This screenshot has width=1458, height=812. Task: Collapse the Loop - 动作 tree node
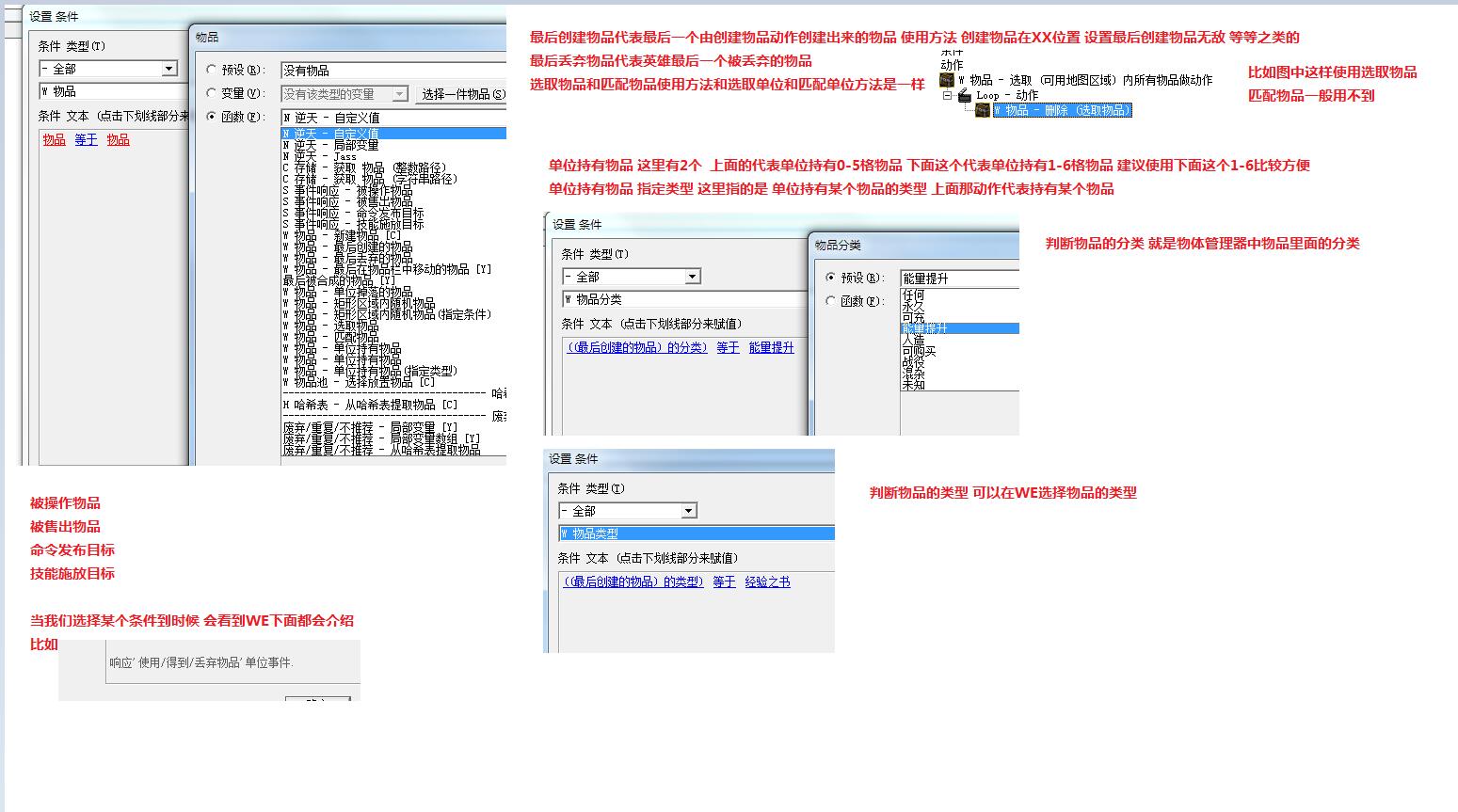coord(948,95)
